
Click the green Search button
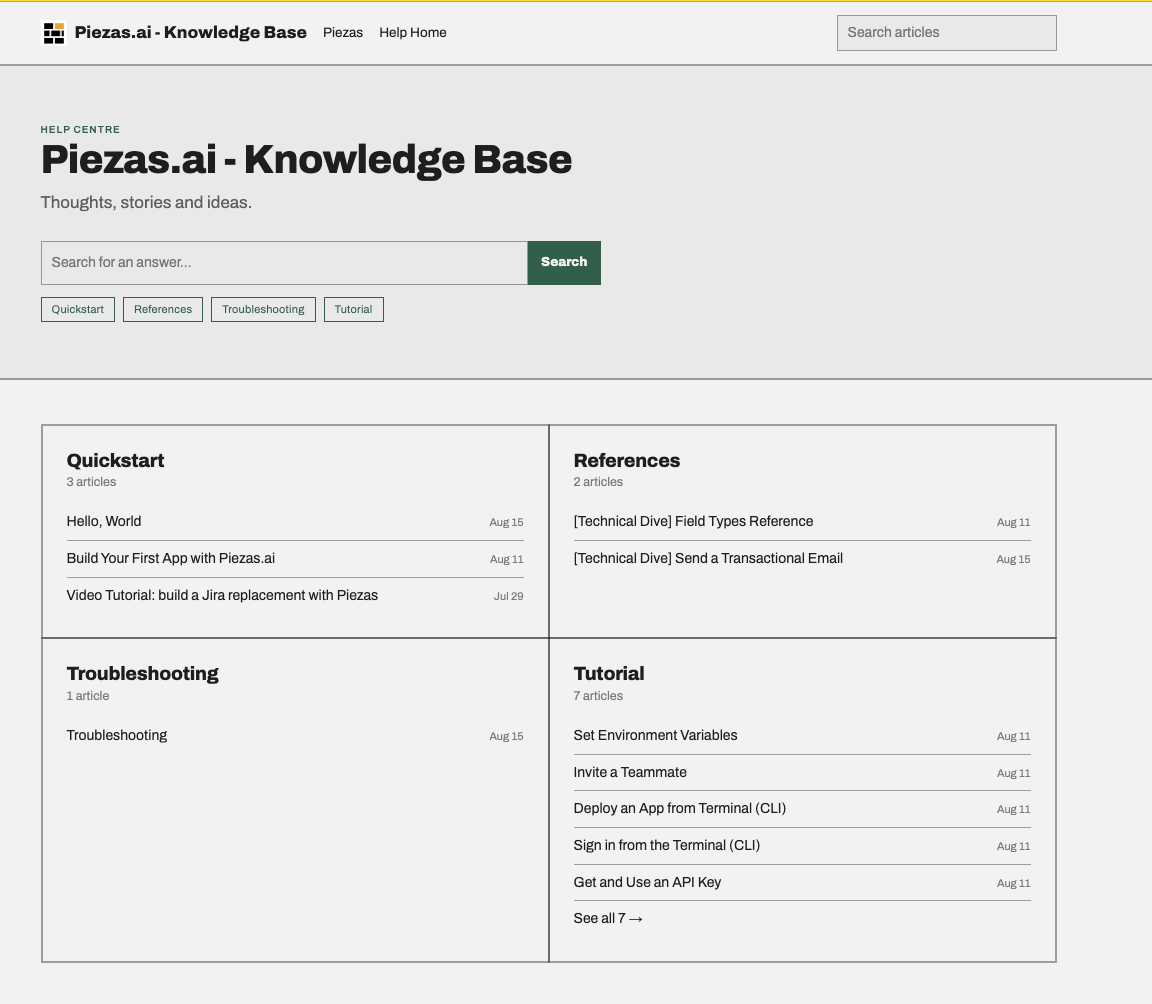click(564, 263)
